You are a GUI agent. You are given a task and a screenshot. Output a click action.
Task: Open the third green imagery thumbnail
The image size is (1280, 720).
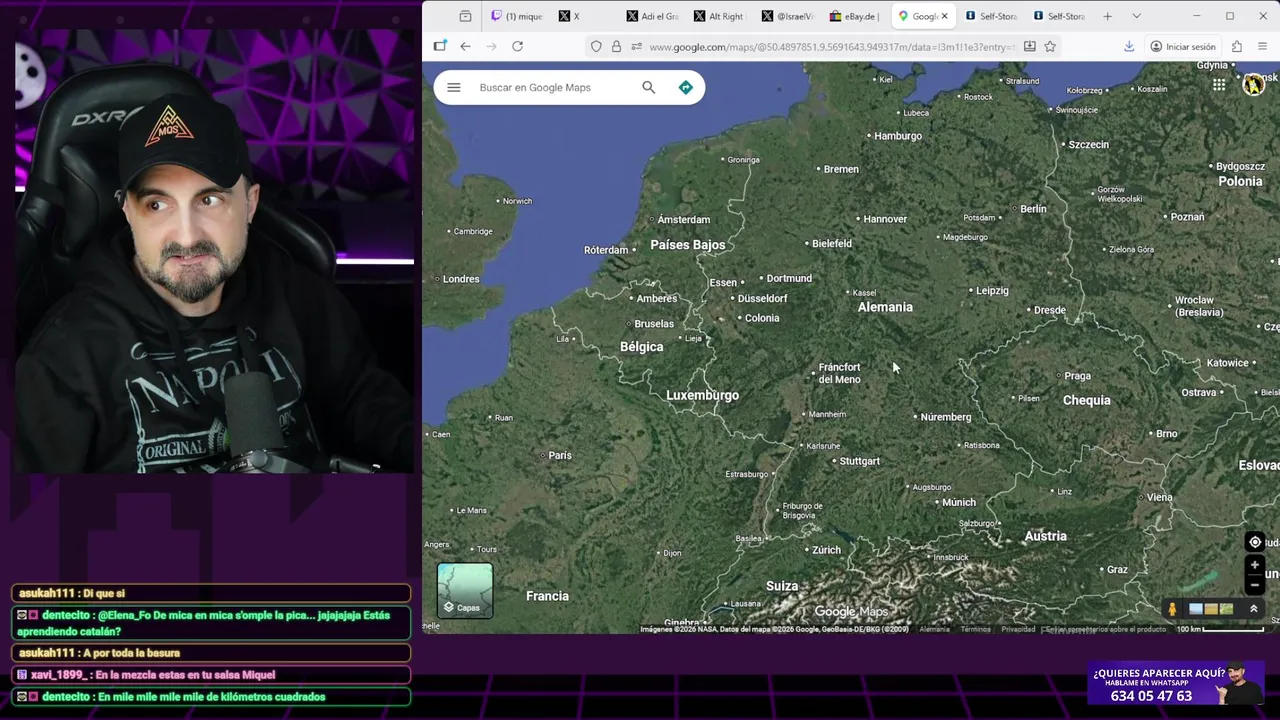click(x=1226, y=609)
